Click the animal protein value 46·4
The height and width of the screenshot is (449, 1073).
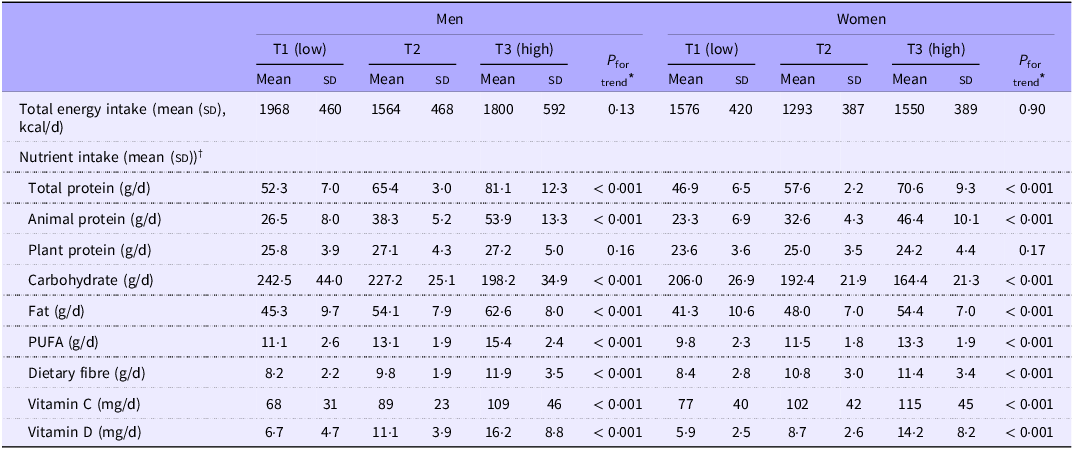pos(909,219)
